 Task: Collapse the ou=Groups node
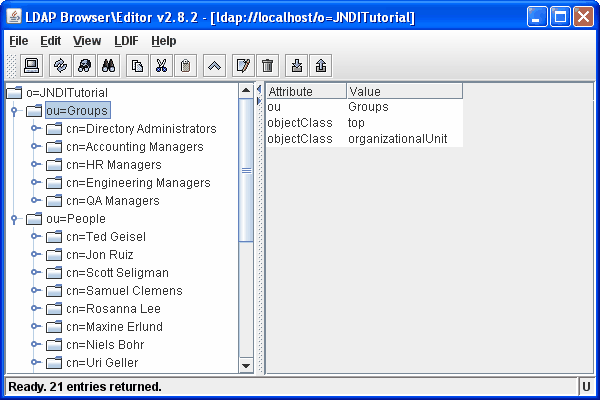pos(14,111)
